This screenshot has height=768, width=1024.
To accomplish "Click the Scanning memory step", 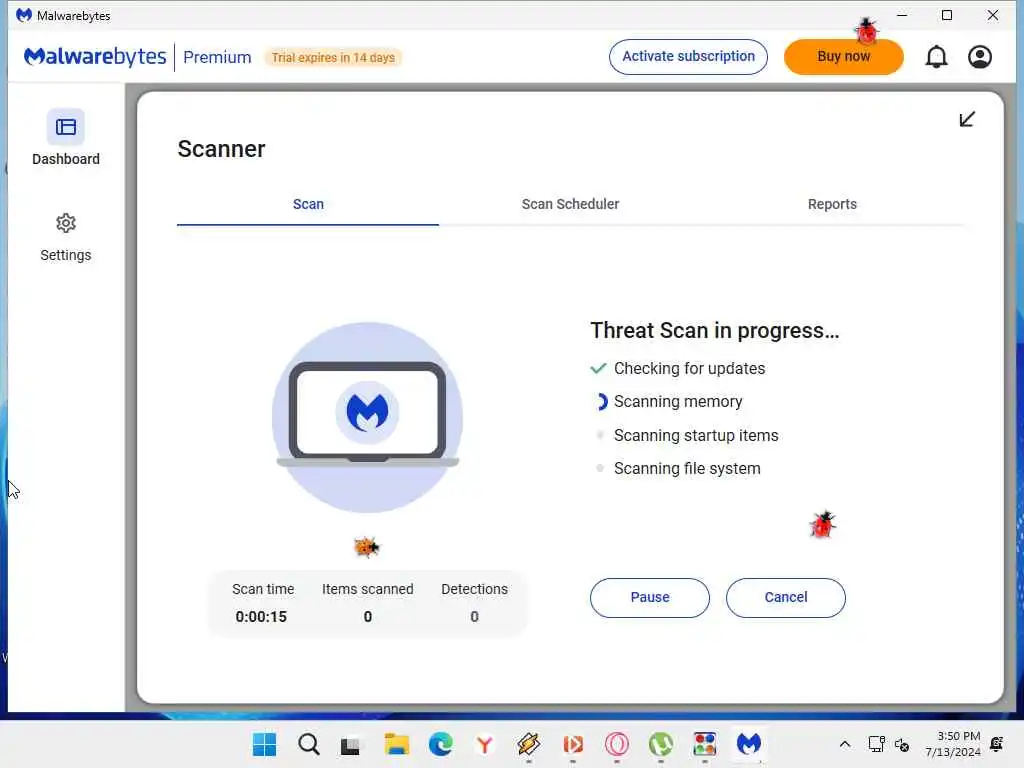I will 669,402.
